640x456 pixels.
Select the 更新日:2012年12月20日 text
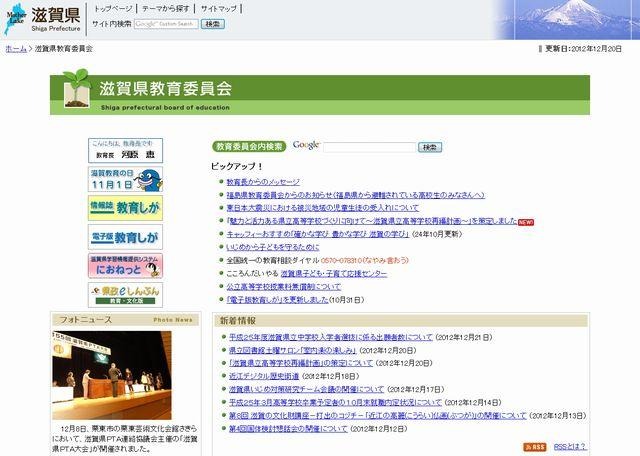click(583, 49)
